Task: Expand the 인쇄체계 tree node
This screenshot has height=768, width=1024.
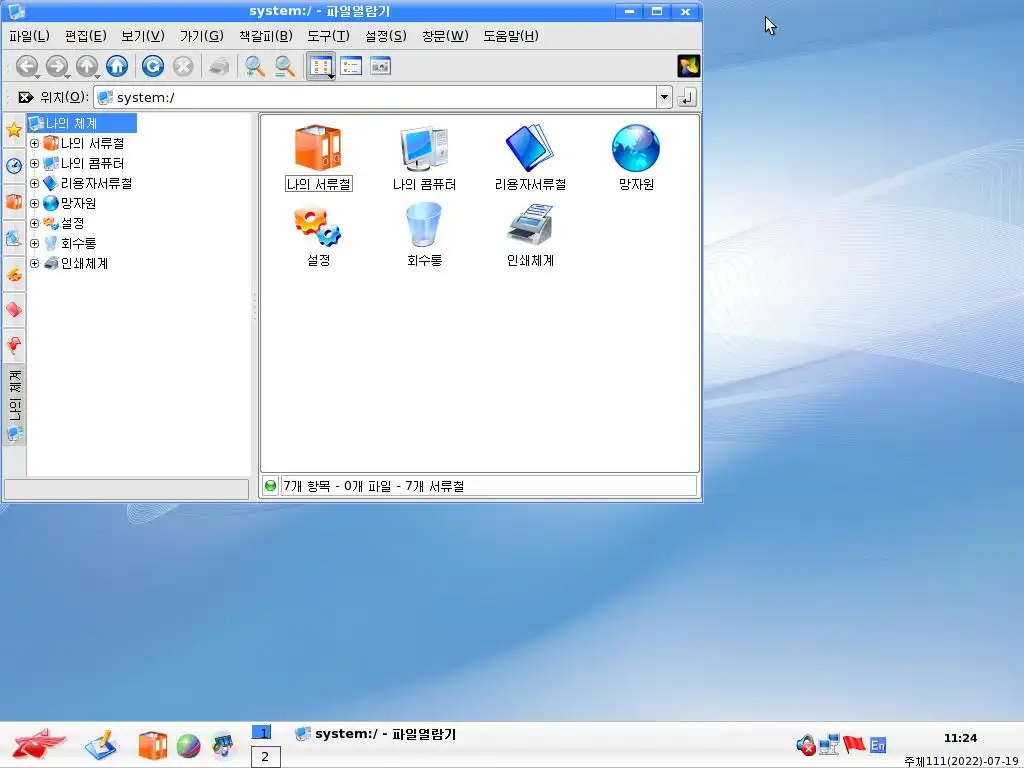Action: pyautogui.click(x=35, y=263)
